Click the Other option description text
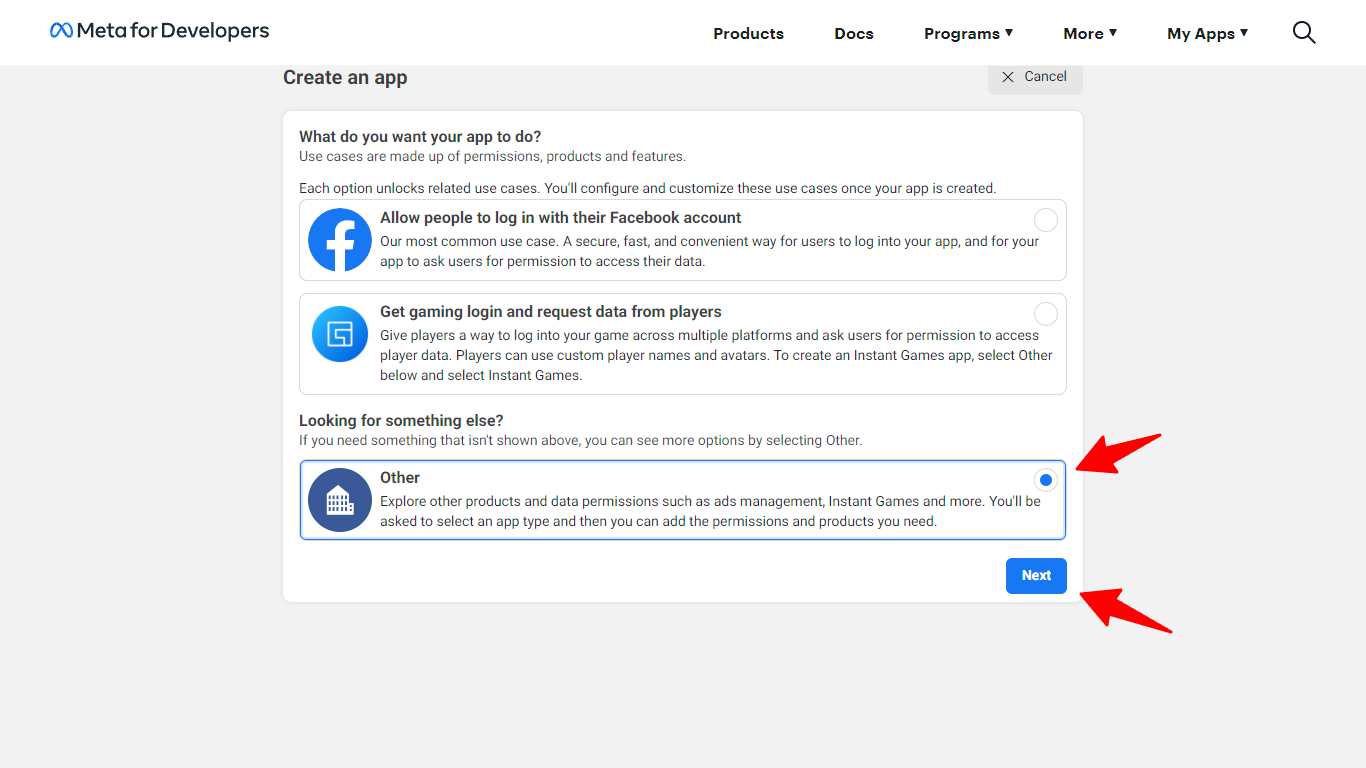 [700, 511]
